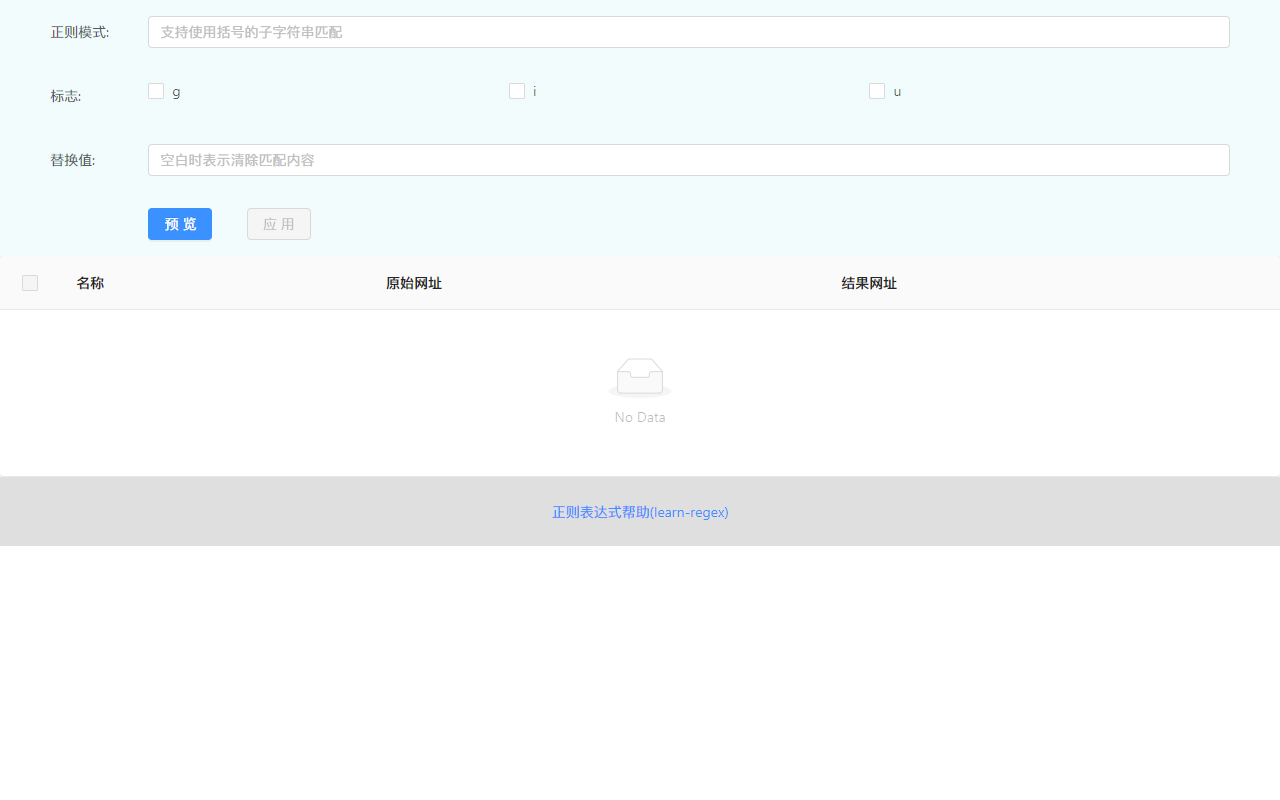Click inside the 正则模式 pattern input field
The image size is (1280, 800).
(688, 32)
